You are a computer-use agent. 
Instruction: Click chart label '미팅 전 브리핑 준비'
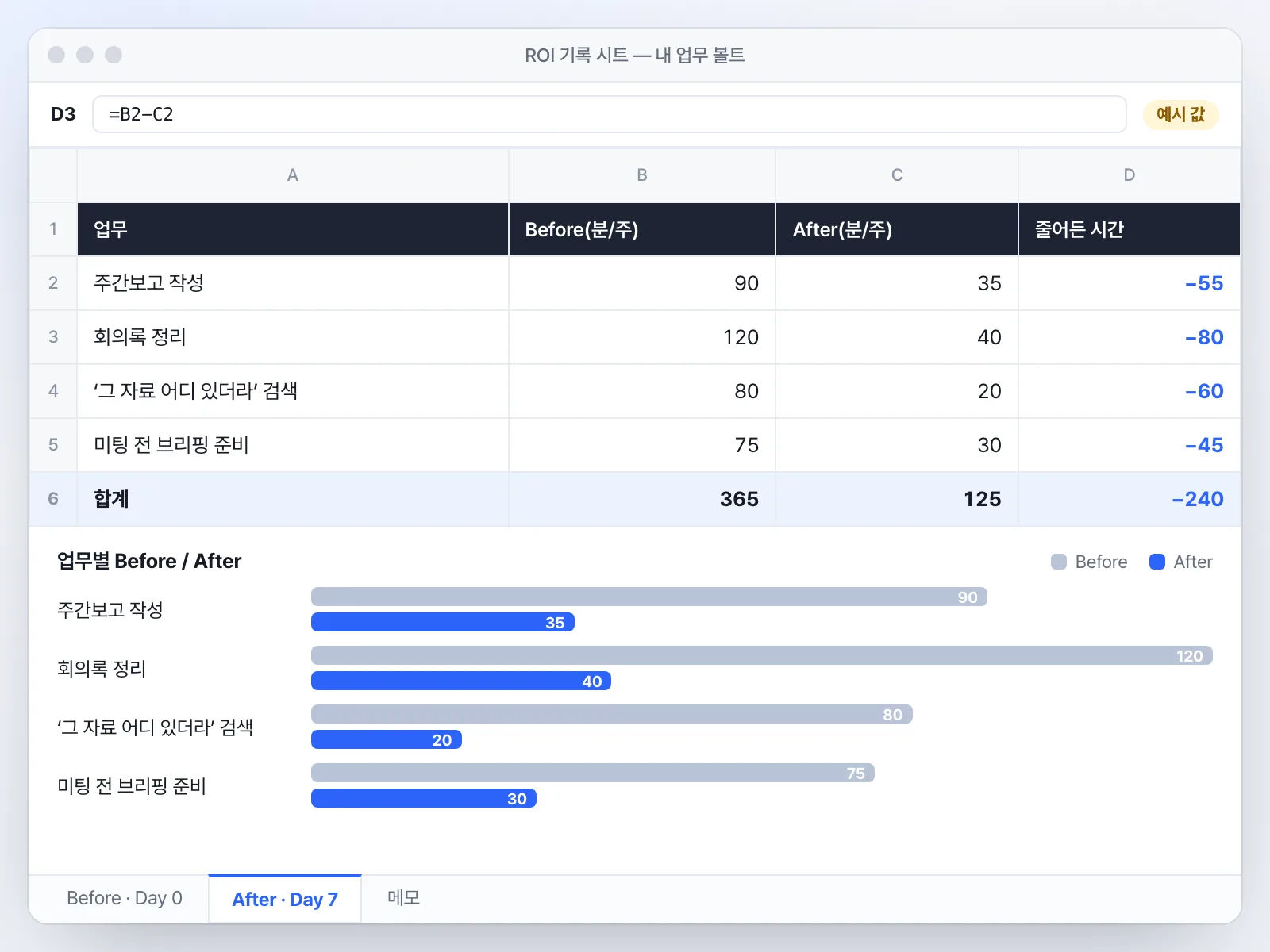(132, 785)
